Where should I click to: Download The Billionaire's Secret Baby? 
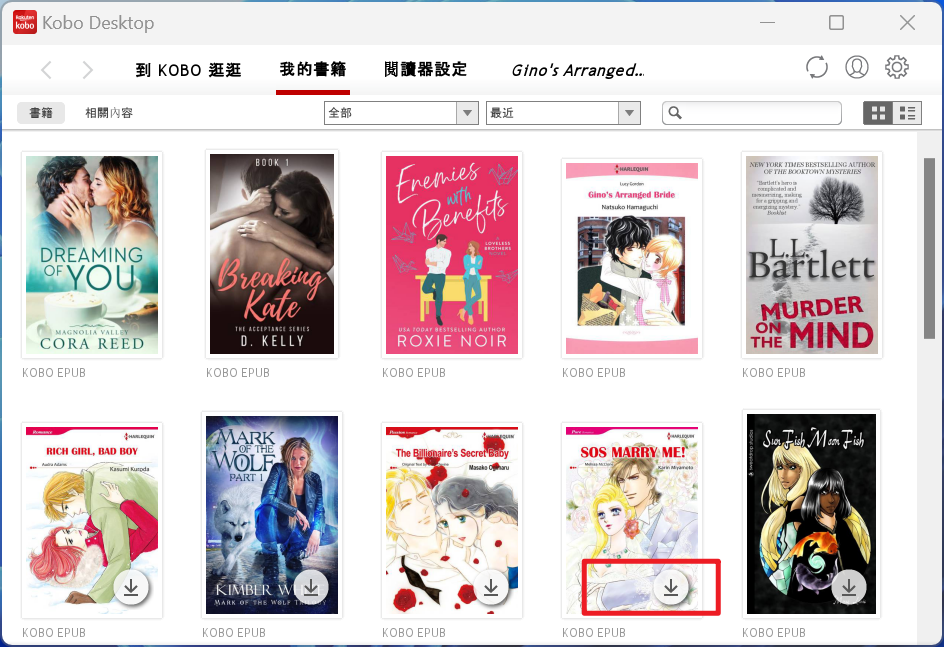[x=491, y=587]
